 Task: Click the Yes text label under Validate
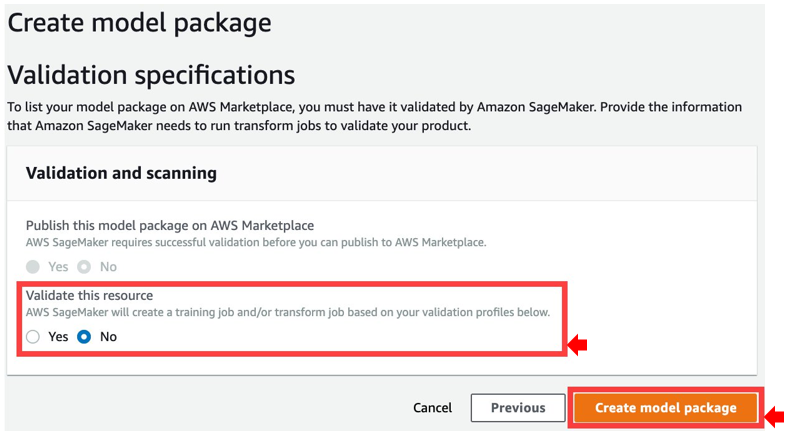(x=58, y=337)
